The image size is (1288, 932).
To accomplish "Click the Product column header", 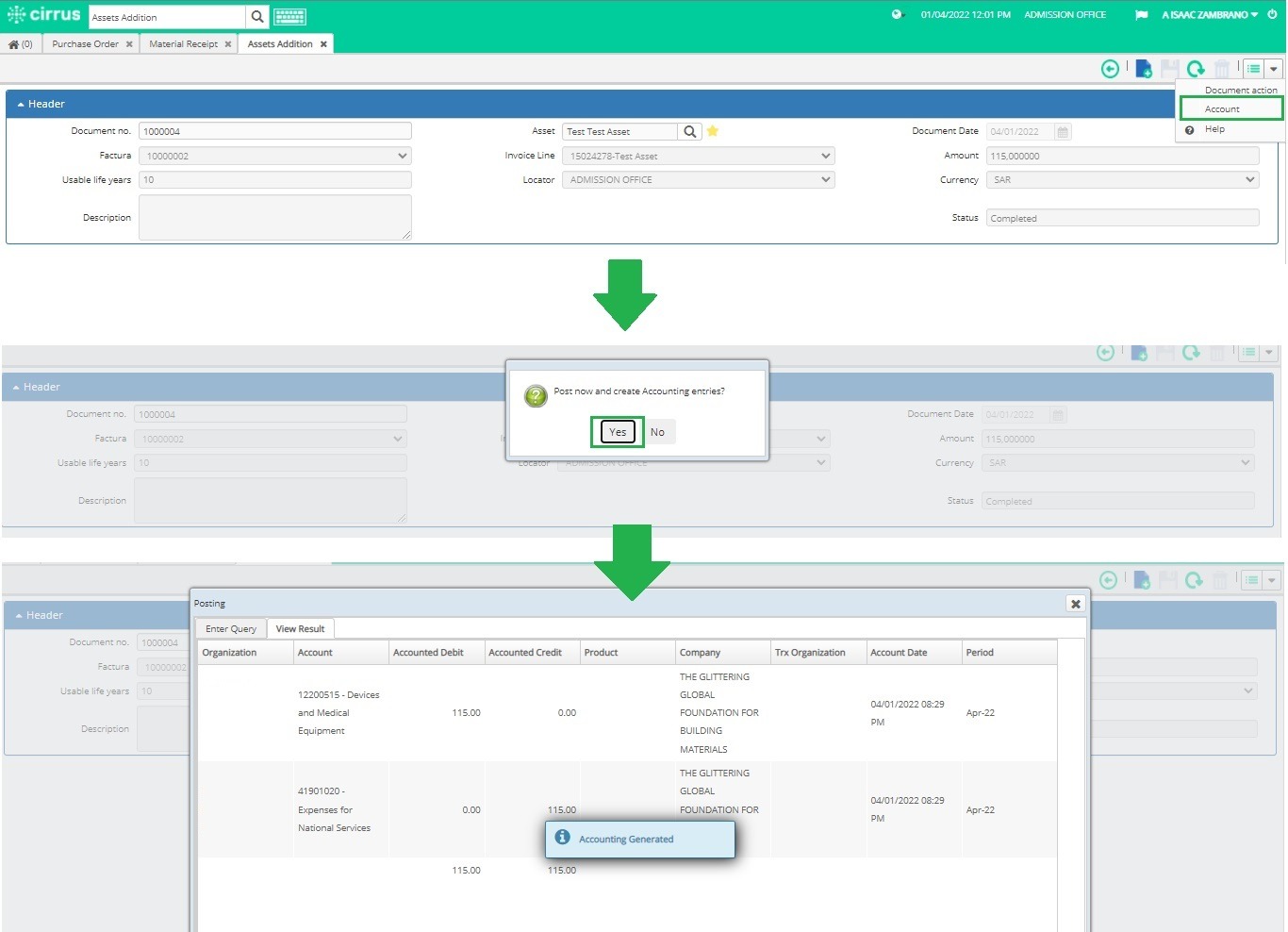I will (x=628, y=653).
